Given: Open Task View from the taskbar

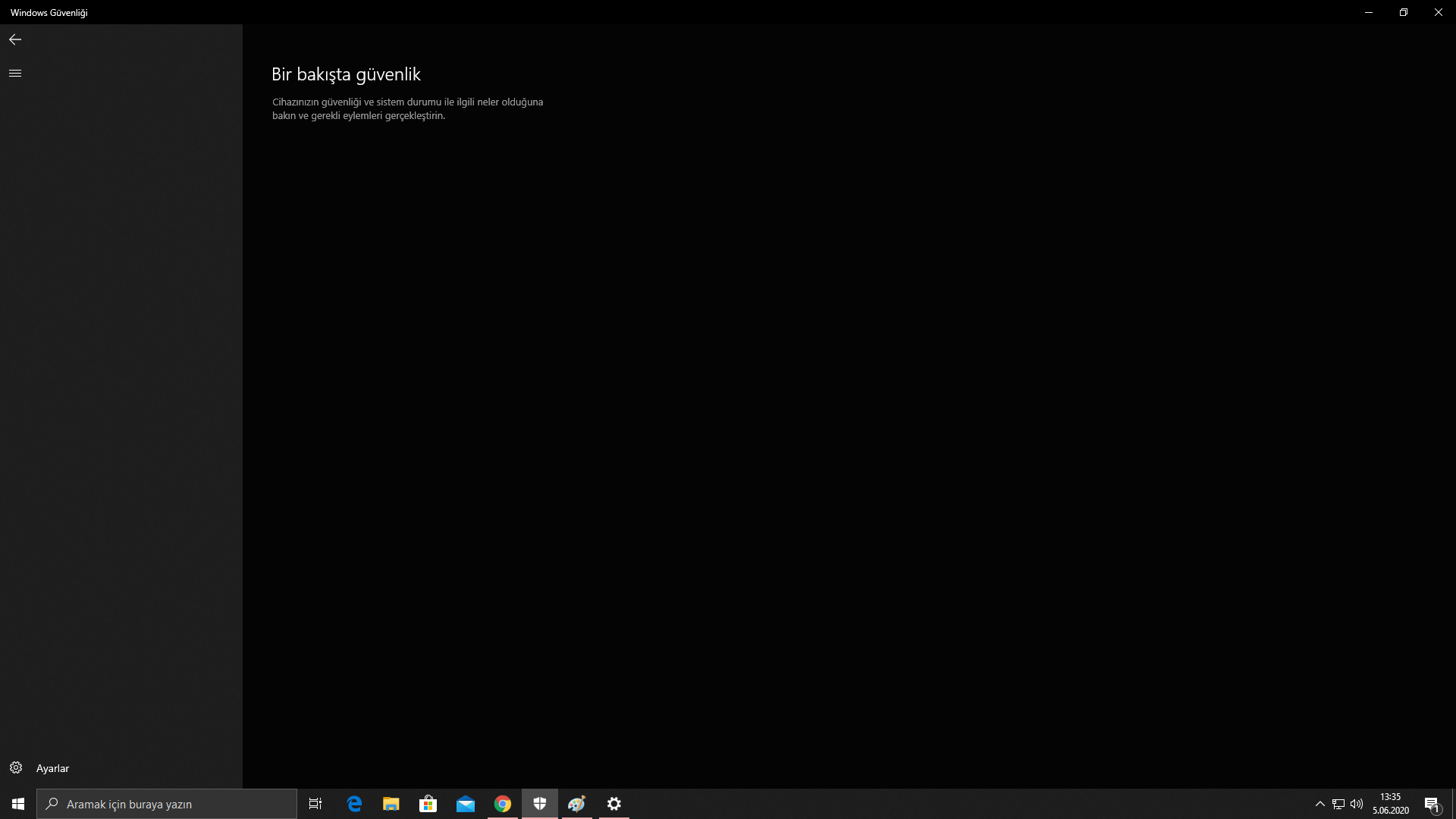Looking at the screenshot, I should pyautogui.click(x=315, y=804).
